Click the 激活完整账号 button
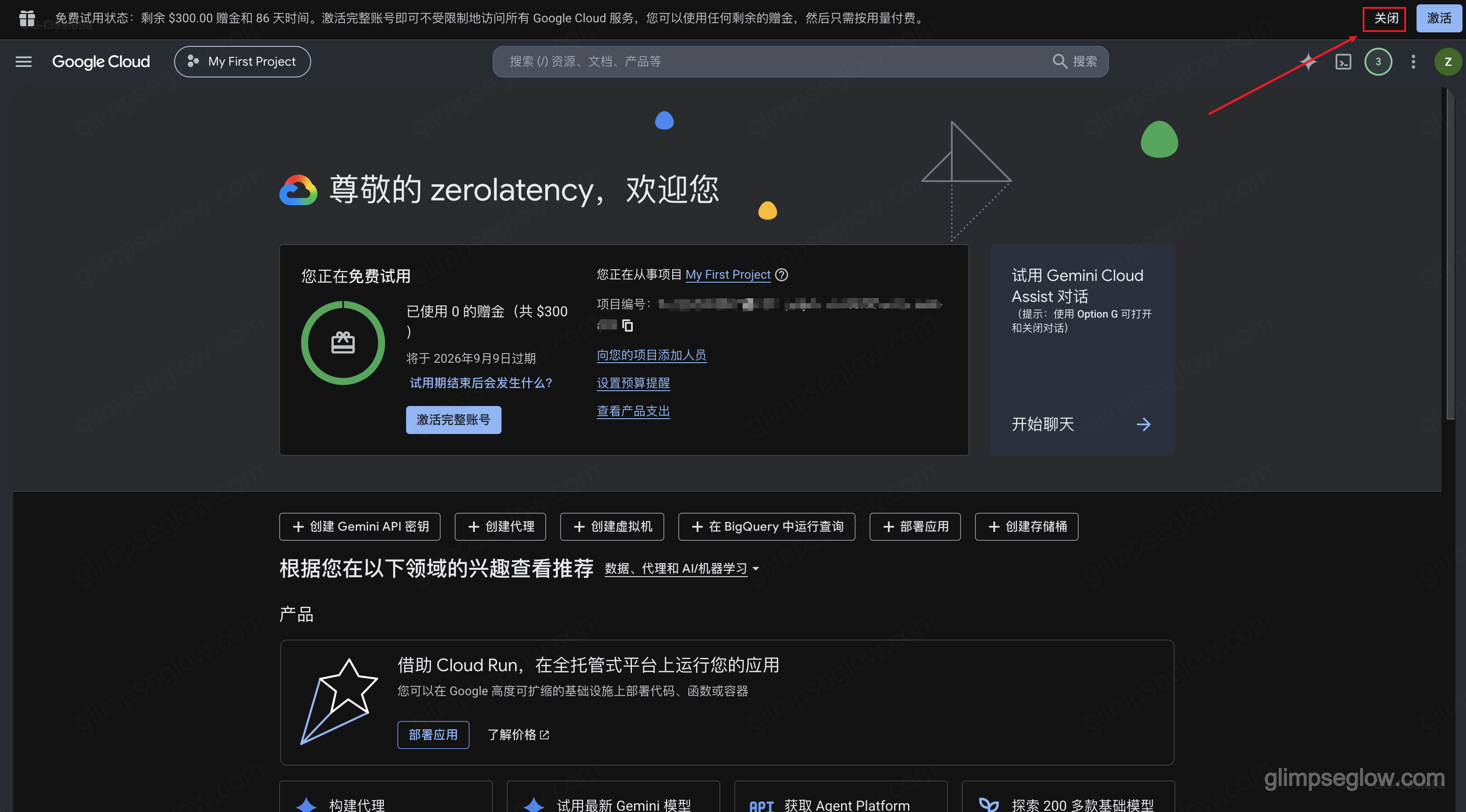The width and height of the screenshot is (1466, 812). [x=453, y=420]
